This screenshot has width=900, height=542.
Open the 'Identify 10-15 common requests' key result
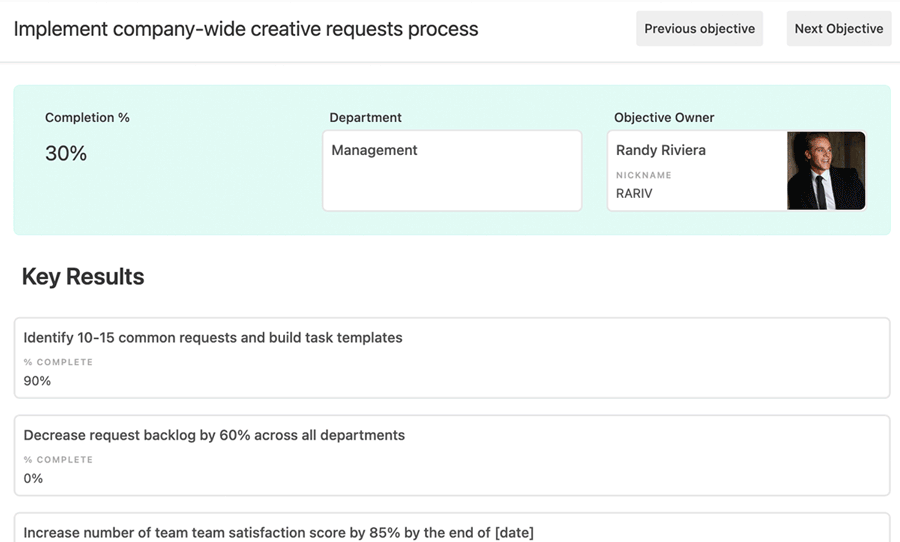click(213, 338)
